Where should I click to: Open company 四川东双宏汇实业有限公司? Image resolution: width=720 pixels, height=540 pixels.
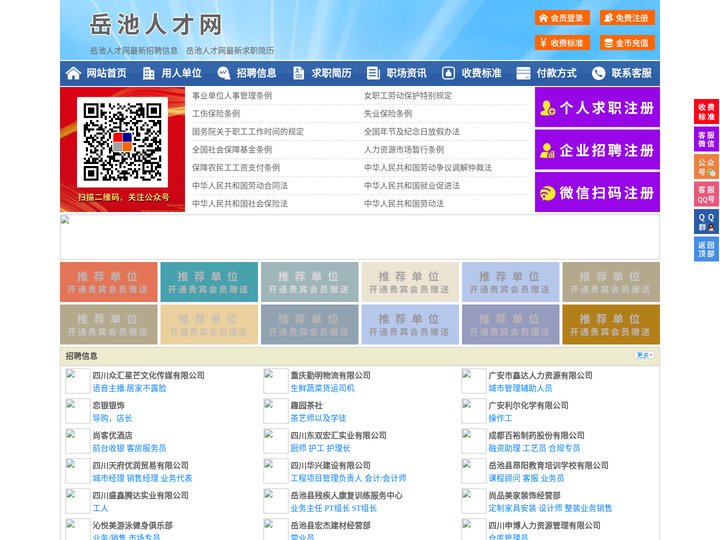[338, 435]
